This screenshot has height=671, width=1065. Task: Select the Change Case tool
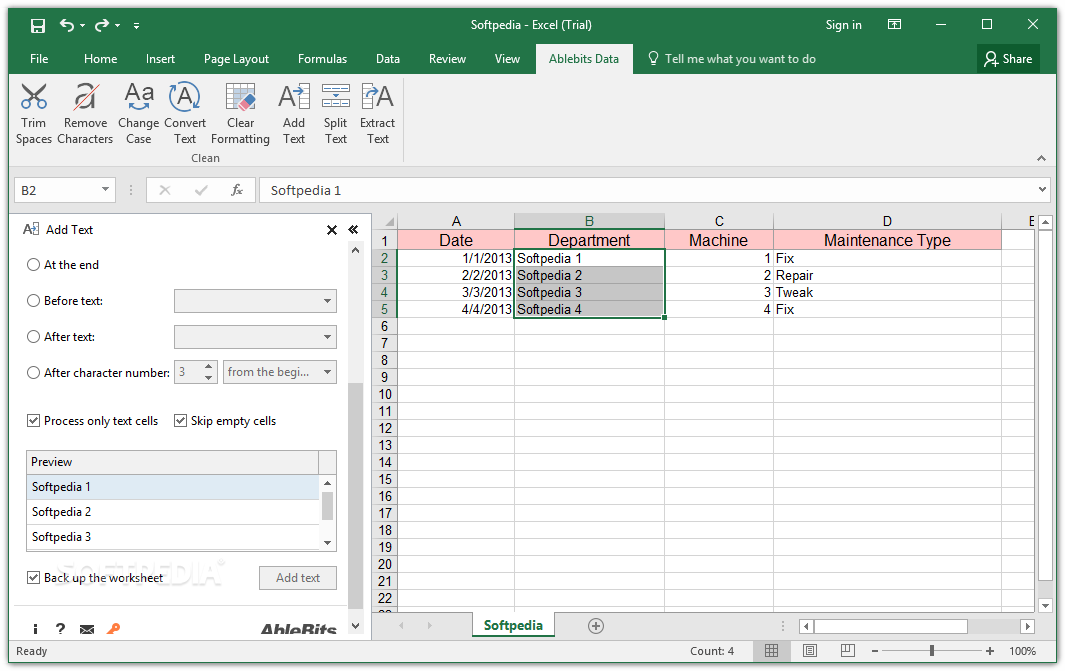coord(139,113)
